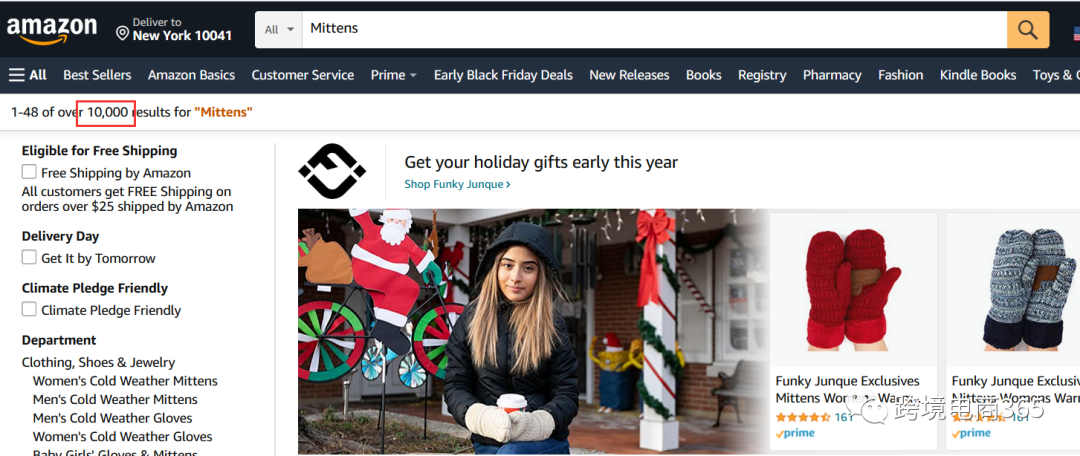1080x456 pixels.
Task: Select Women's Cold Weather Mittens department
Action: tap(125, 381)
